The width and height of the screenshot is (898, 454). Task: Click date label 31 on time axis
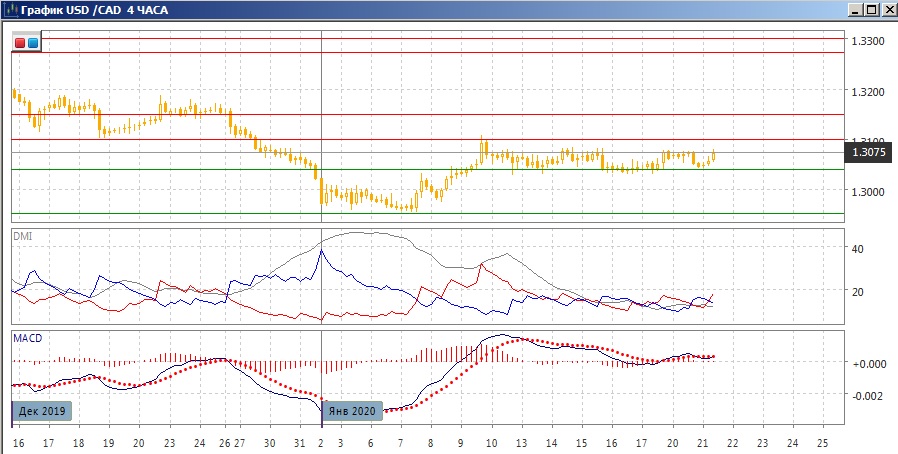click(300, 443)
